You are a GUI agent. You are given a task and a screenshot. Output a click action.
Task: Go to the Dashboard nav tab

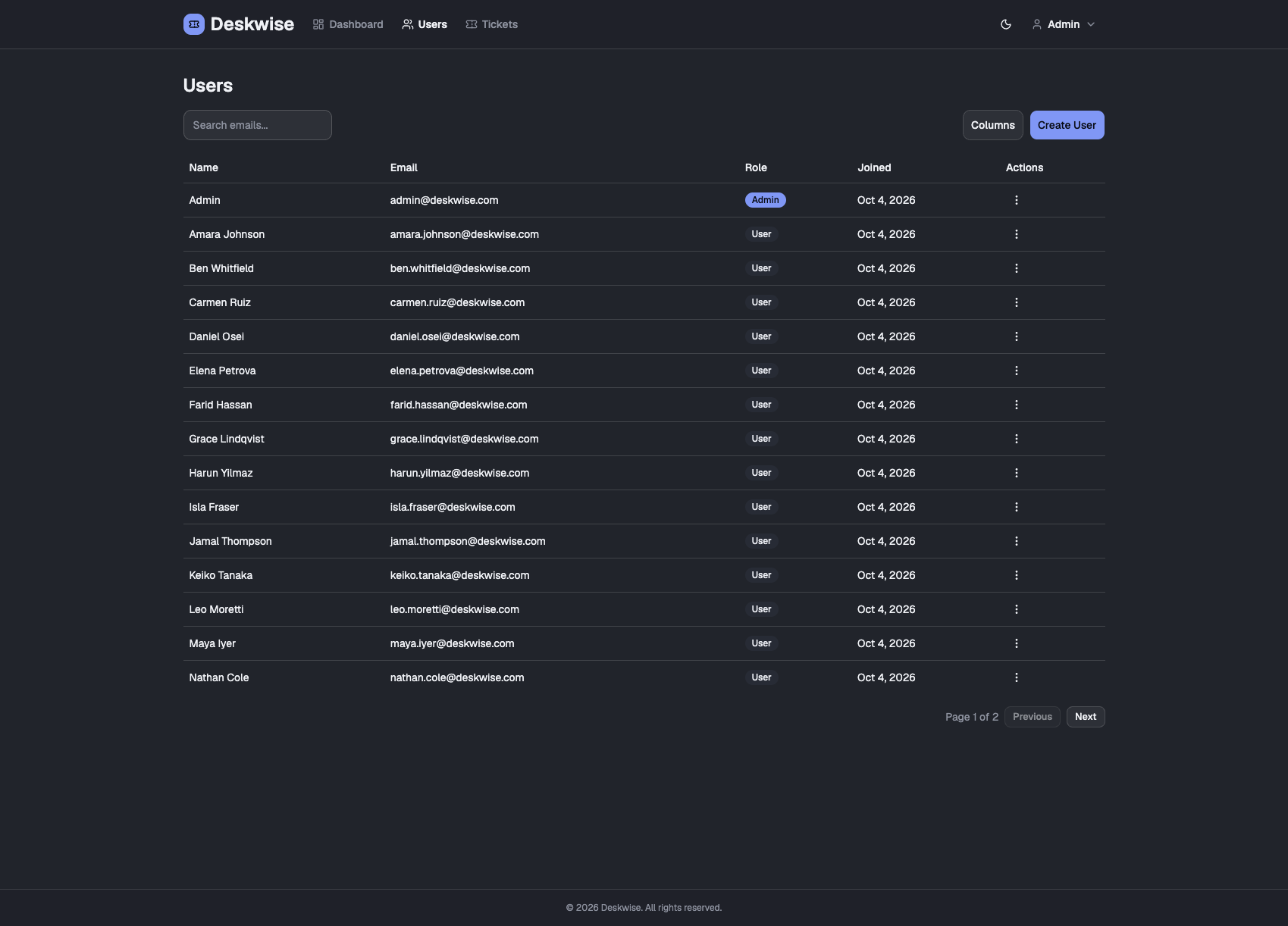tap(348, 24)
